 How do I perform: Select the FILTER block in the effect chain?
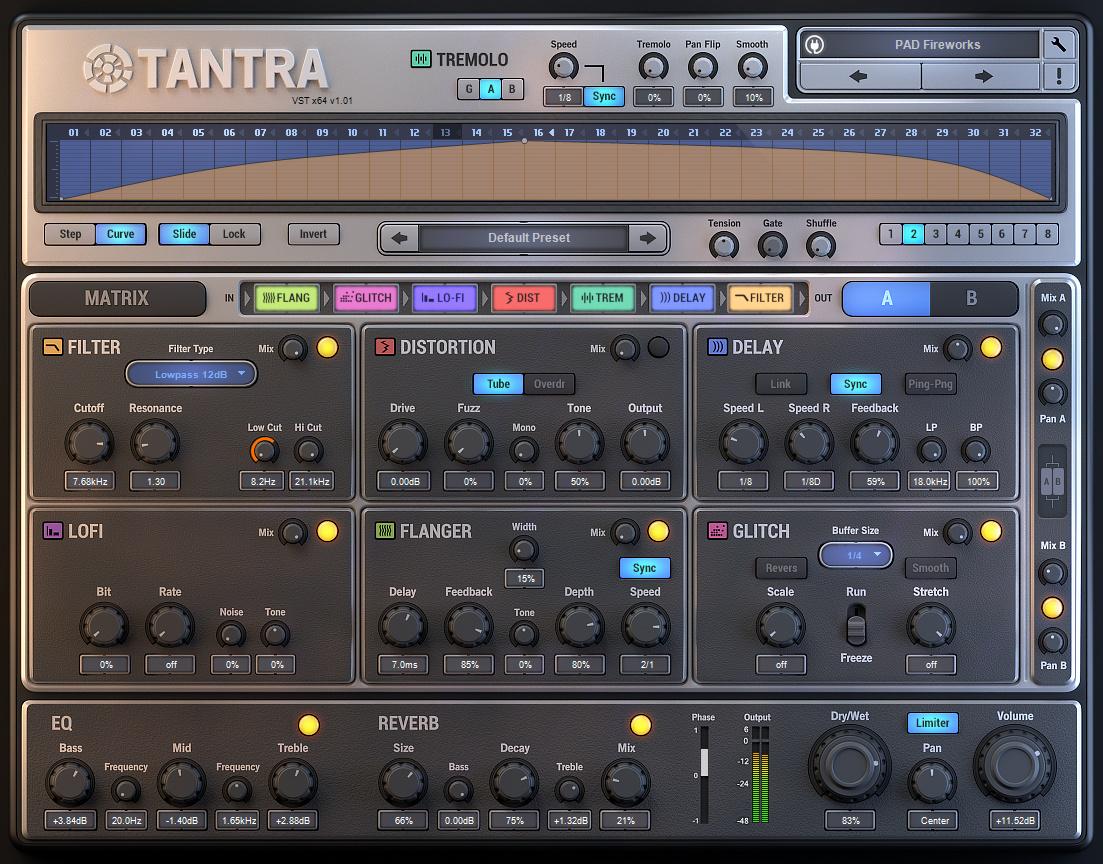[x=760, y=298]
